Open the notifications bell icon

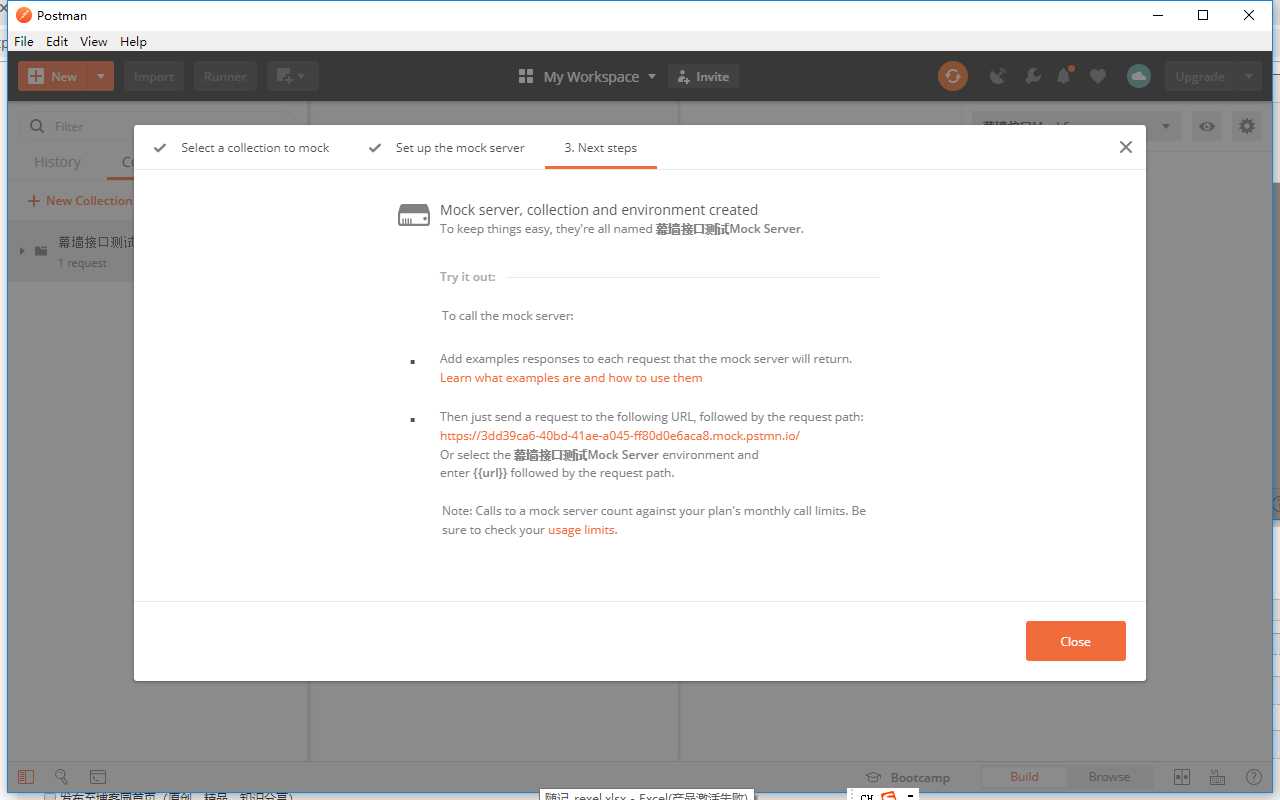tap(1065, 76)
